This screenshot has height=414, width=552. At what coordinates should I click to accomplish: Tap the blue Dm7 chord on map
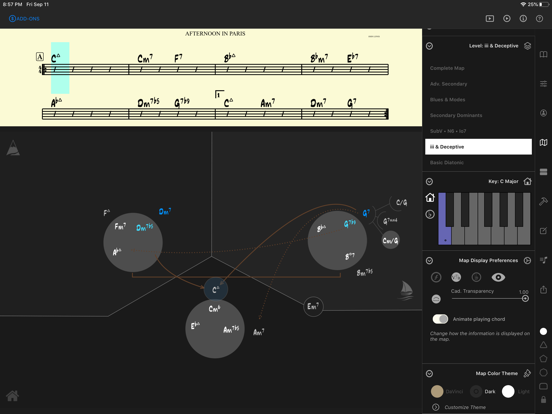click(165, 212)
